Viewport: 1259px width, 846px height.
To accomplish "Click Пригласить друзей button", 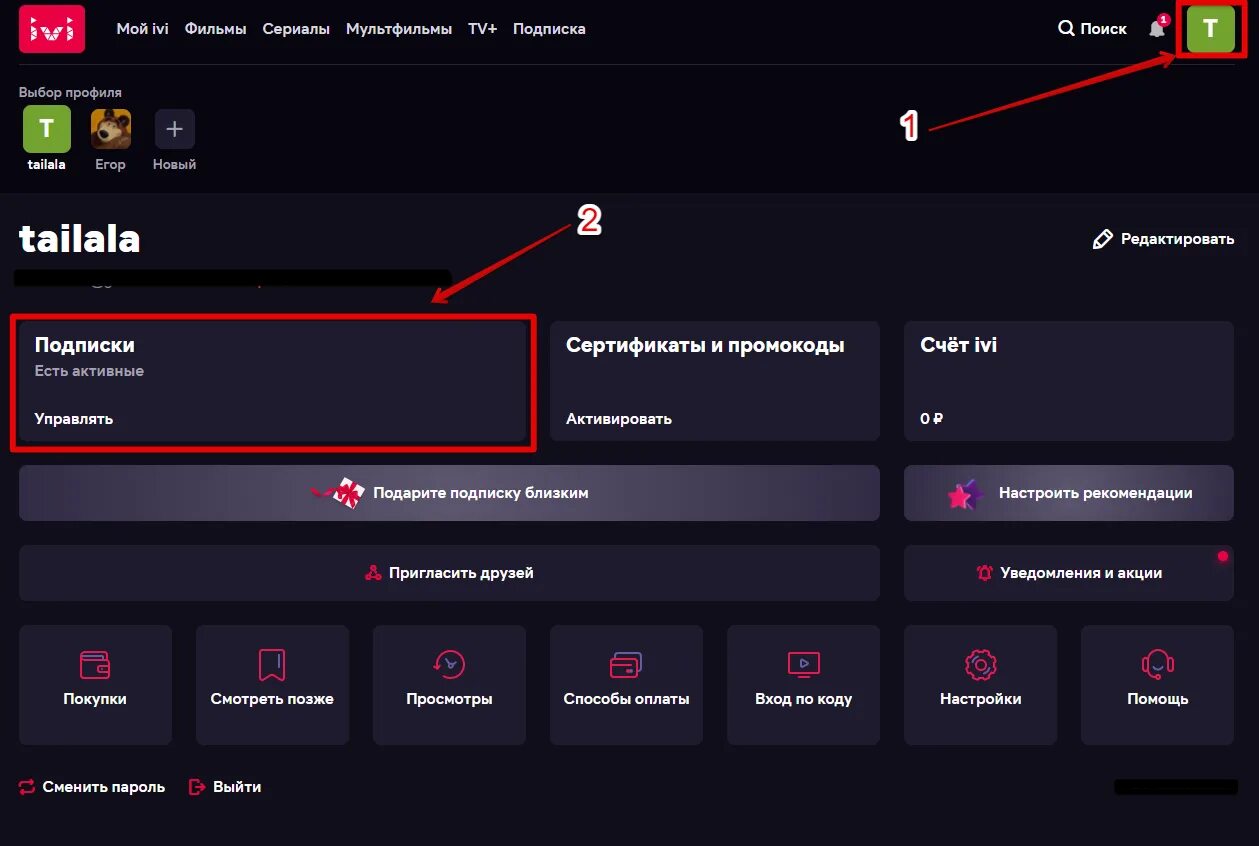I will 449,573.
